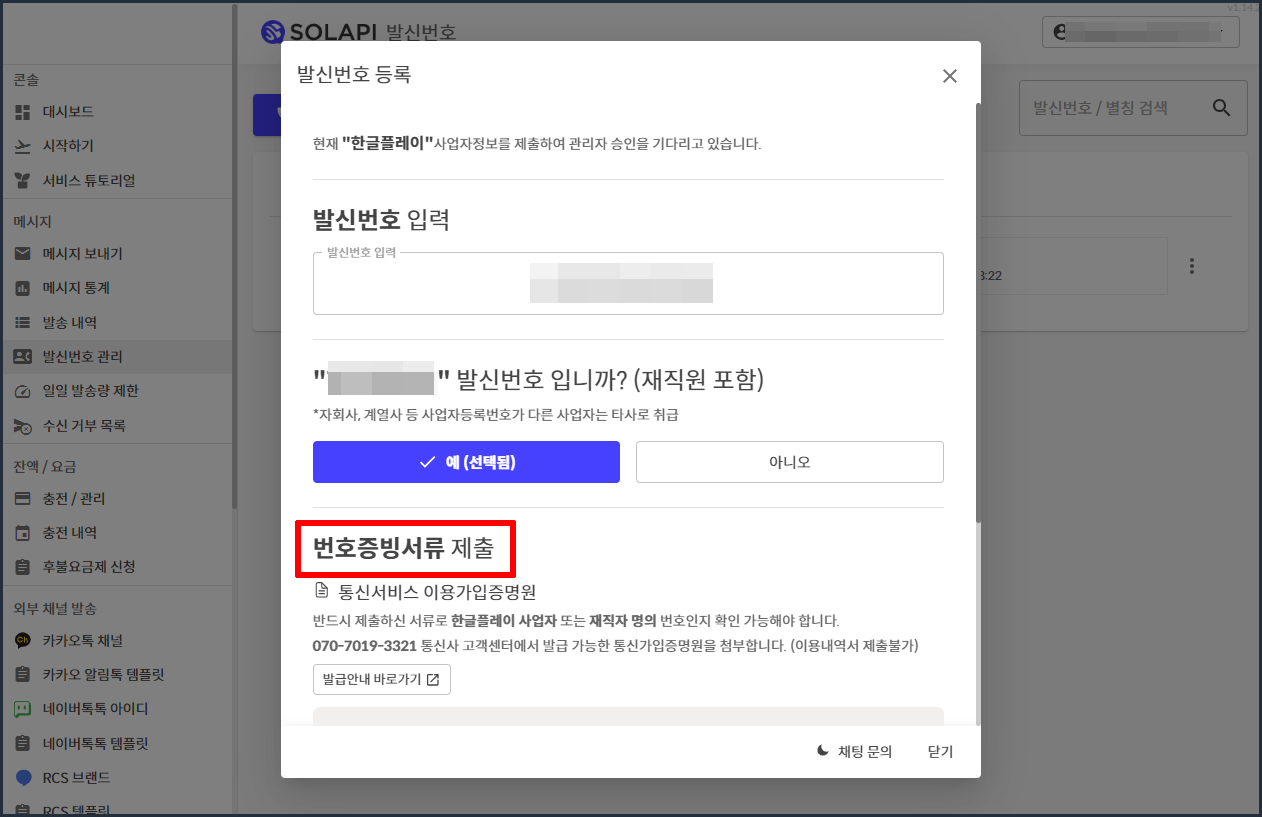Close the 발신번호 등록 dialog with X
The width and height of the screenshot is (1262, 817).
click(x=950, y=76)
